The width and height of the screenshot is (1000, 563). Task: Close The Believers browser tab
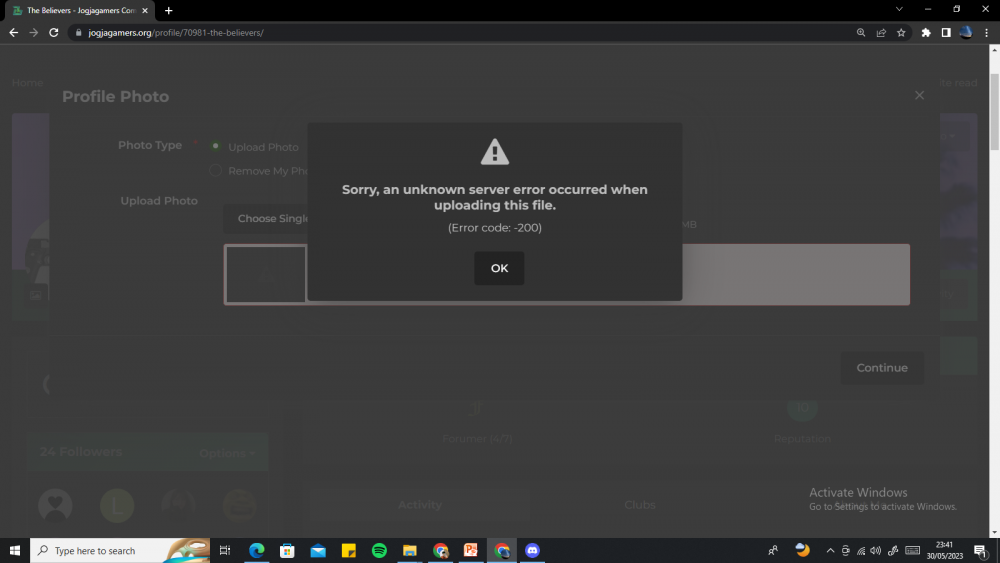tap(145, 10)
